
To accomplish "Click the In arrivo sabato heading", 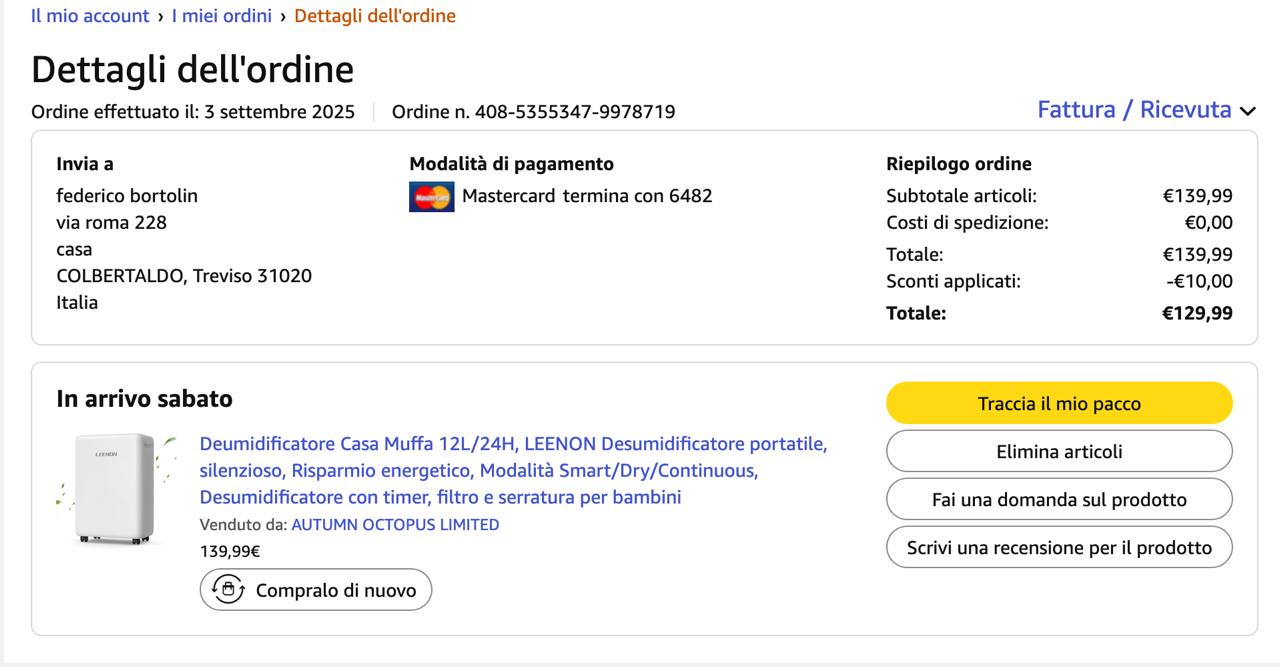I will coord(144,399).
